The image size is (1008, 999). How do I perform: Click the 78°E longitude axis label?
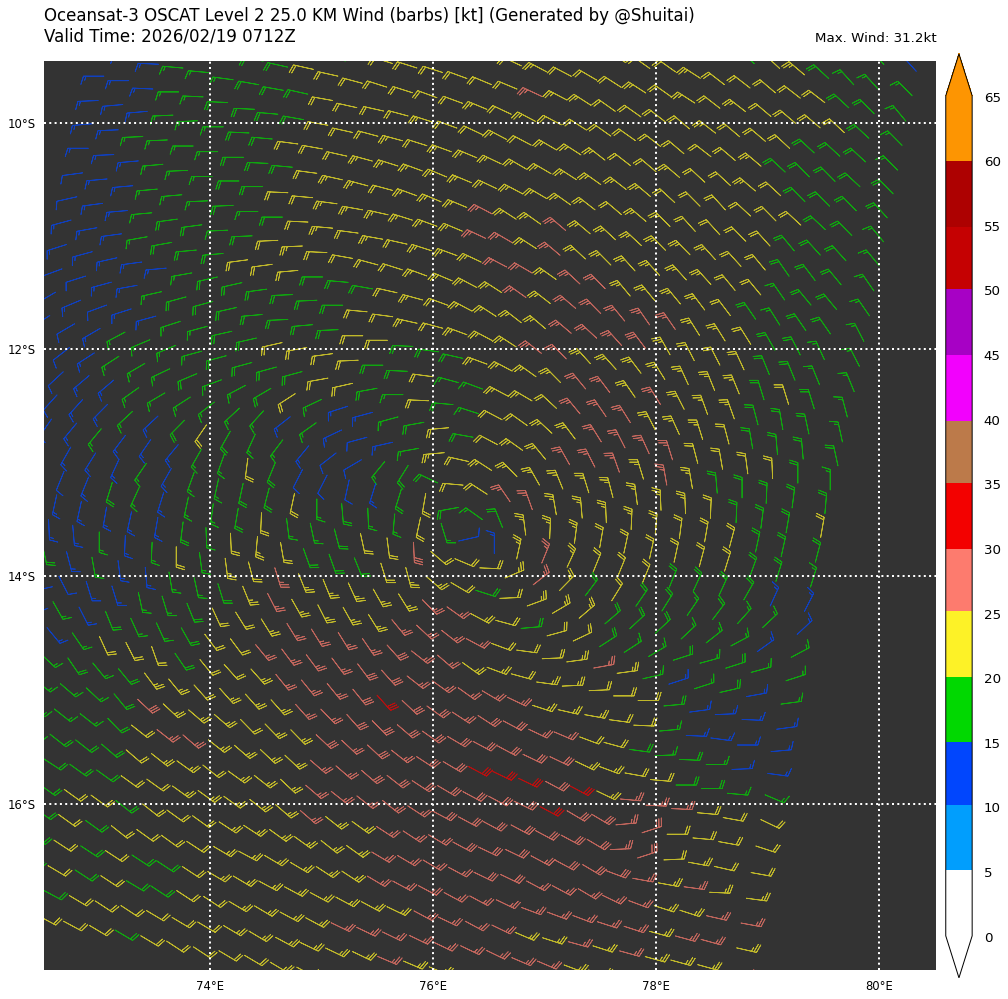(x=656, y=986)
